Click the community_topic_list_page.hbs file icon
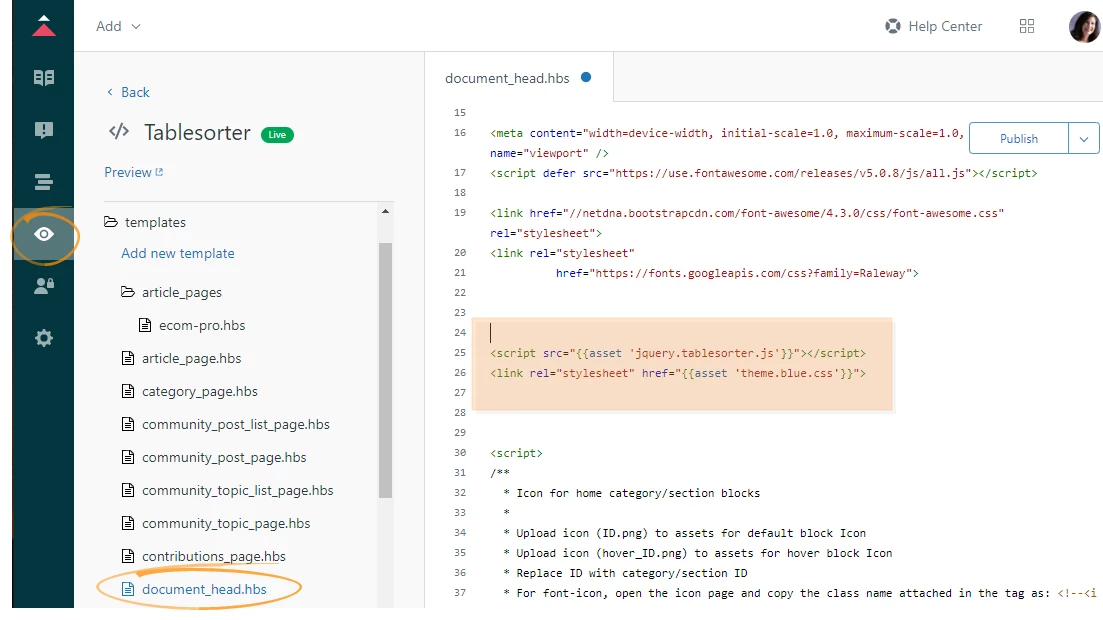 coord(128,490)
